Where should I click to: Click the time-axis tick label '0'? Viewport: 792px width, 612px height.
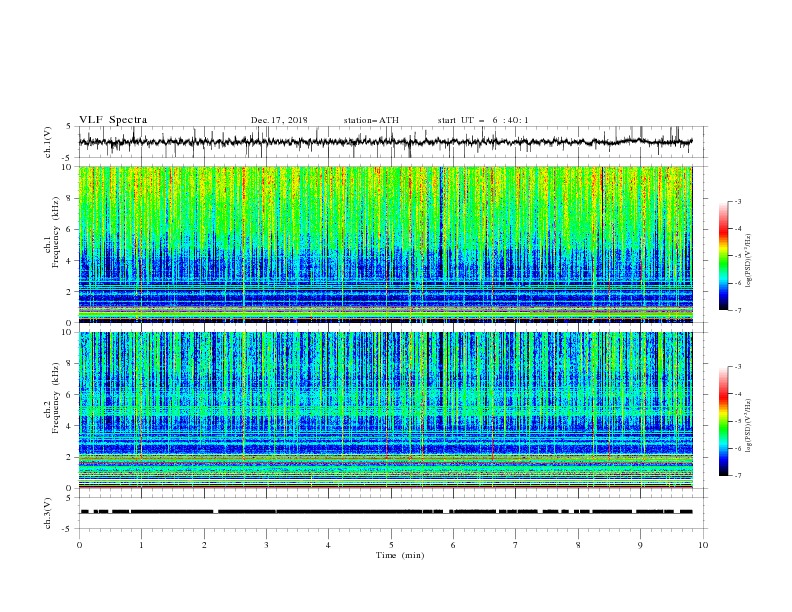[79, 545]
